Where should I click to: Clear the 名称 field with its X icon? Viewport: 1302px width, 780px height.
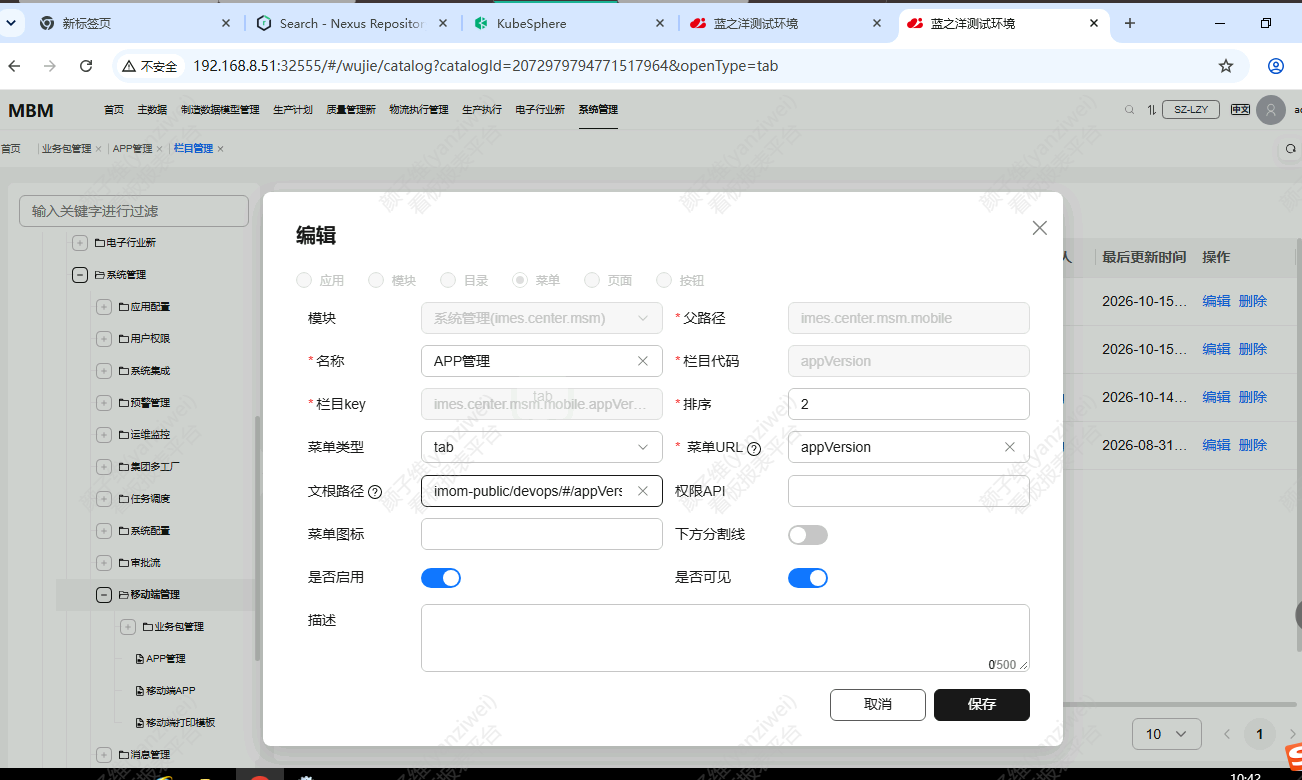[x=643, y=361]
